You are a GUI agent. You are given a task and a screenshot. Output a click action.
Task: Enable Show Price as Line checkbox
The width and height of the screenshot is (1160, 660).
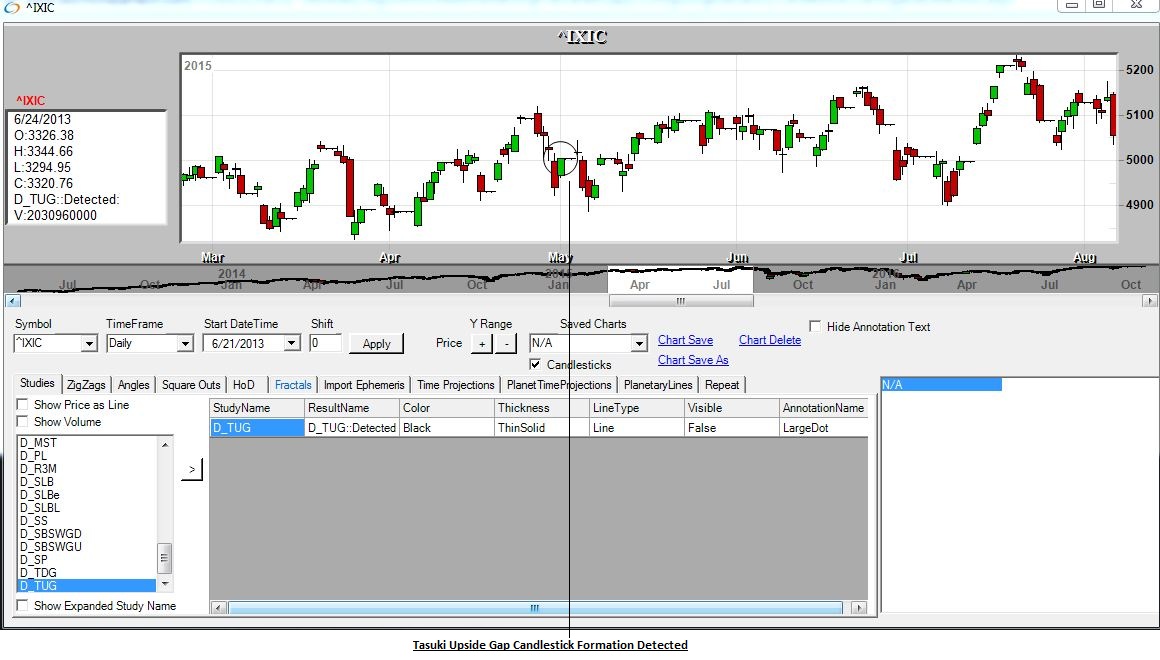pos(23,405)
